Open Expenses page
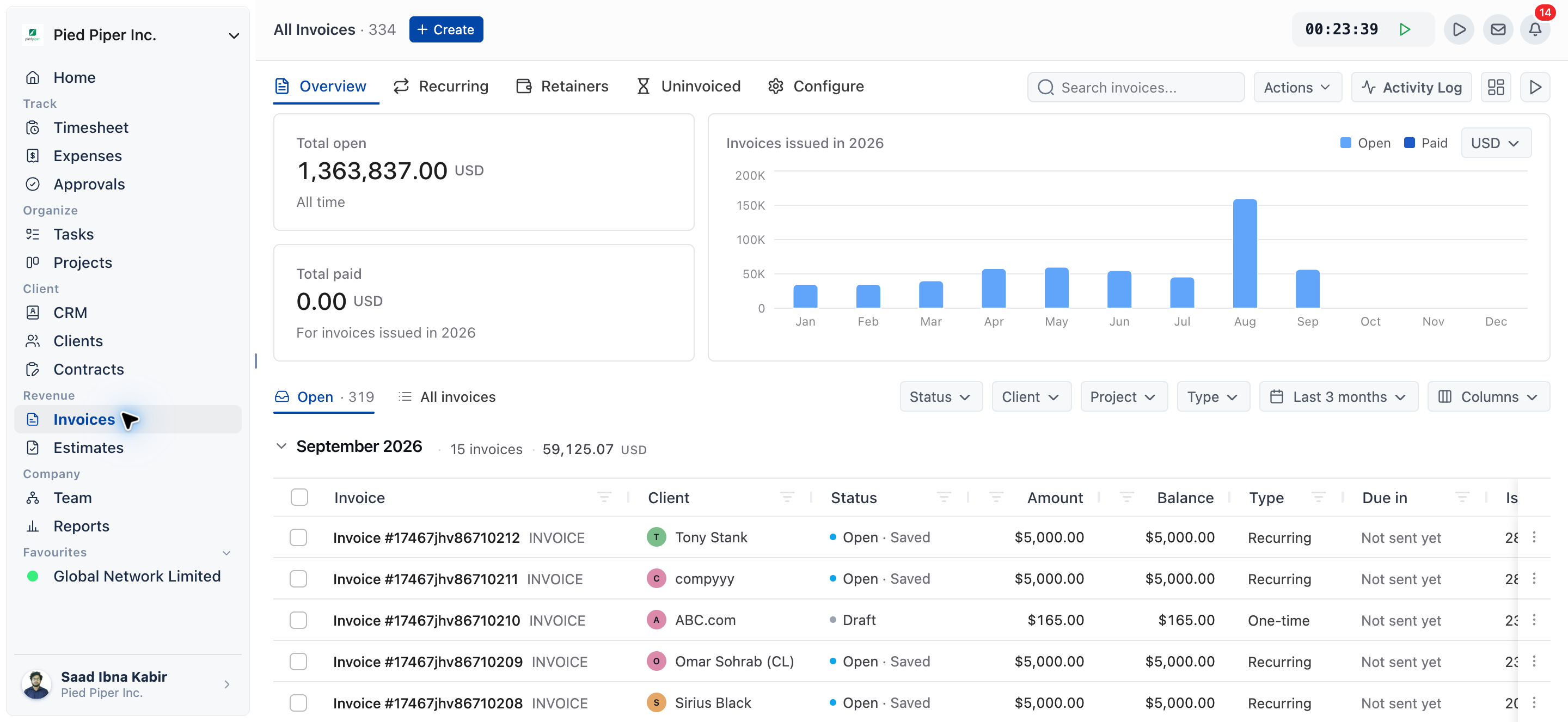This screenshot has height=722, width=1568. (x=128, y=156)
